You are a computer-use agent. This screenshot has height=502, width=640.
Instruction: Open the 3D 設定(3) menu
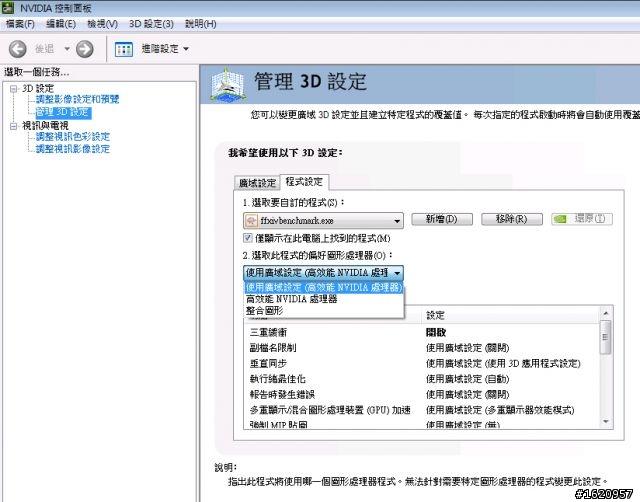[151, 24]
